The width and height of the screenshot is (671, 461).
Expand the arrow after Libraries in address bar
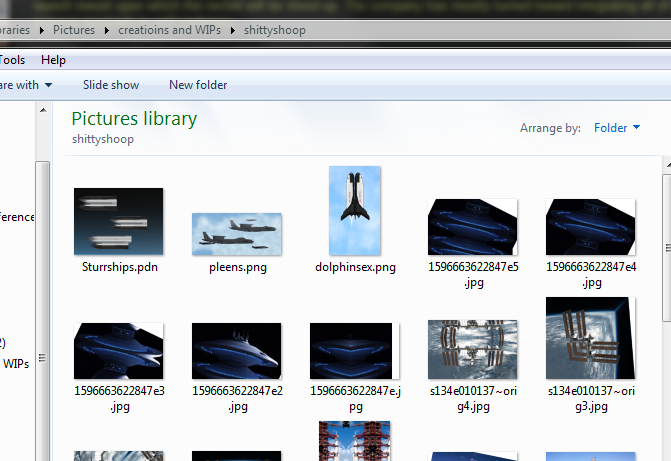click(x=42, y=30)
